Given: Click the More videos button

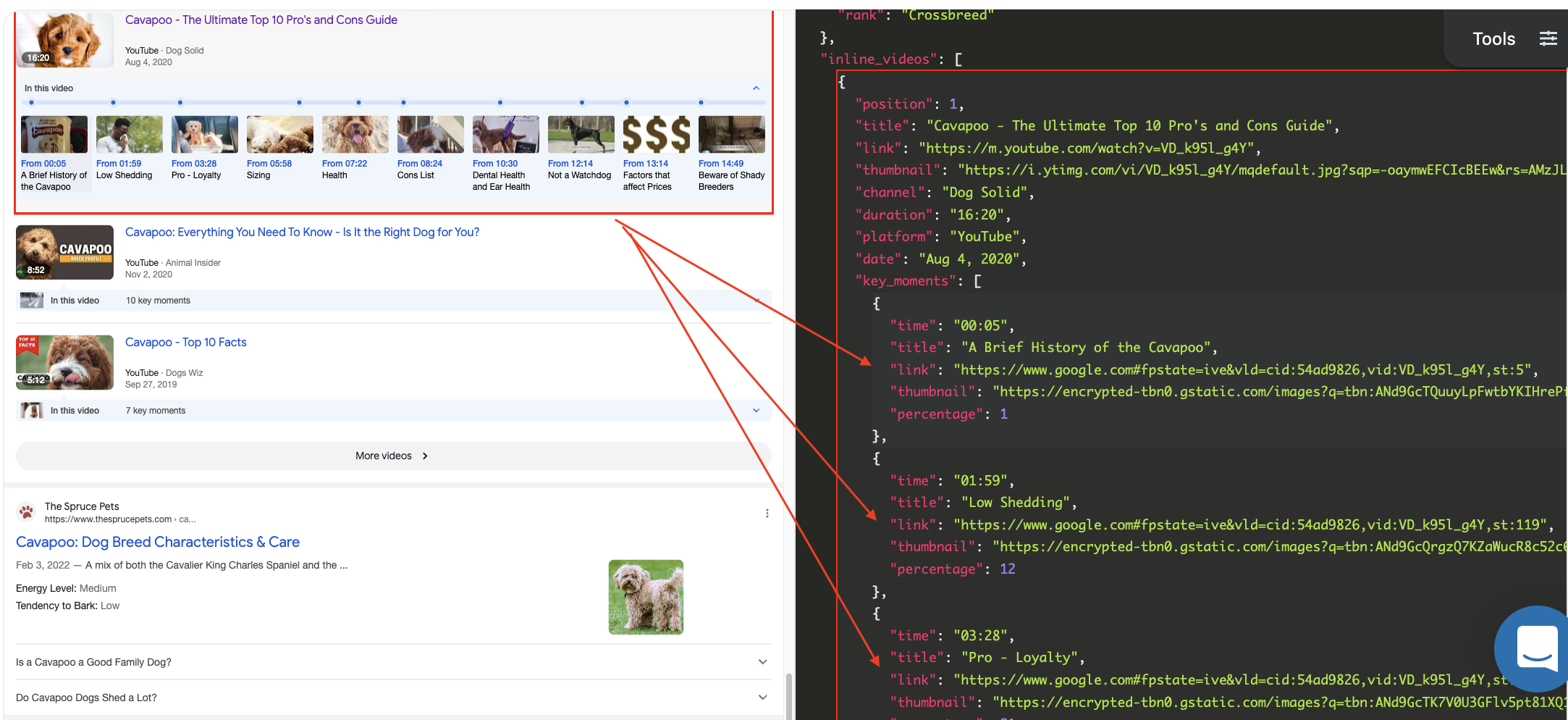Looking at the screenshot, I should (x=384, y=456).
